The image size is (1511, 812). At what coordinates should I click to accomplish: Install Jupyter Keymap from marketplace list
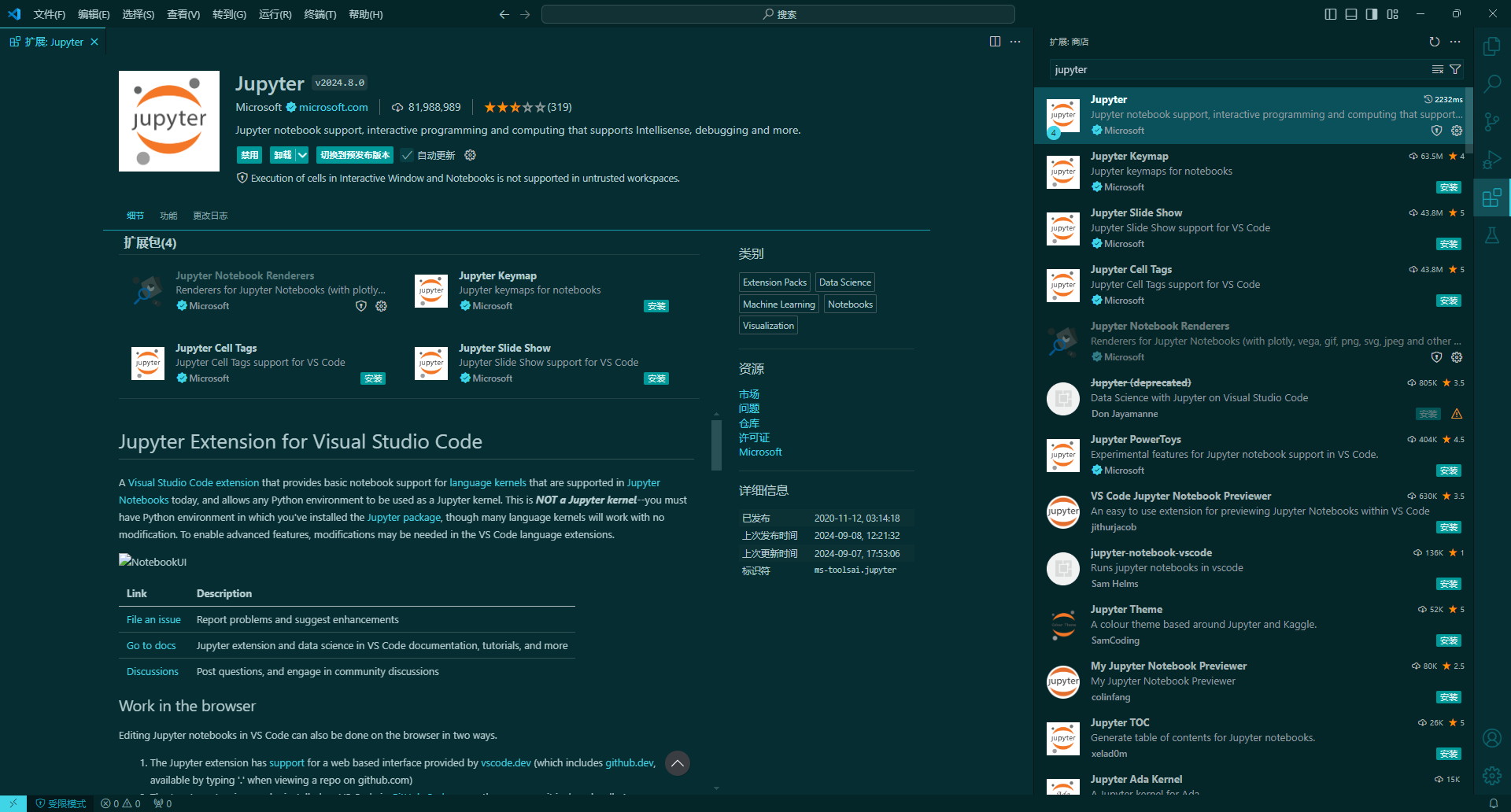pos(1449,187)
